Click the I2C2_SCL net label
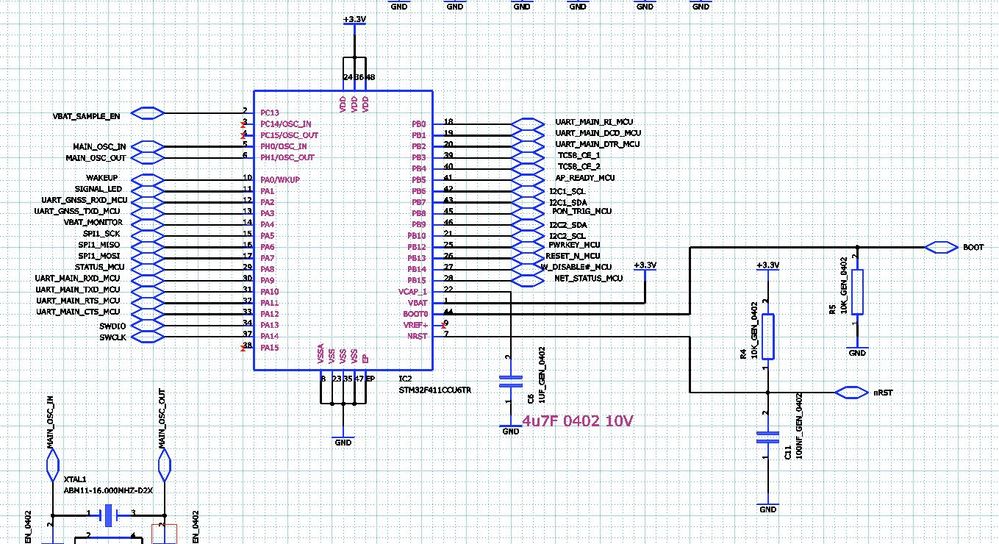The image size is (999, 544). coord(567,236)
